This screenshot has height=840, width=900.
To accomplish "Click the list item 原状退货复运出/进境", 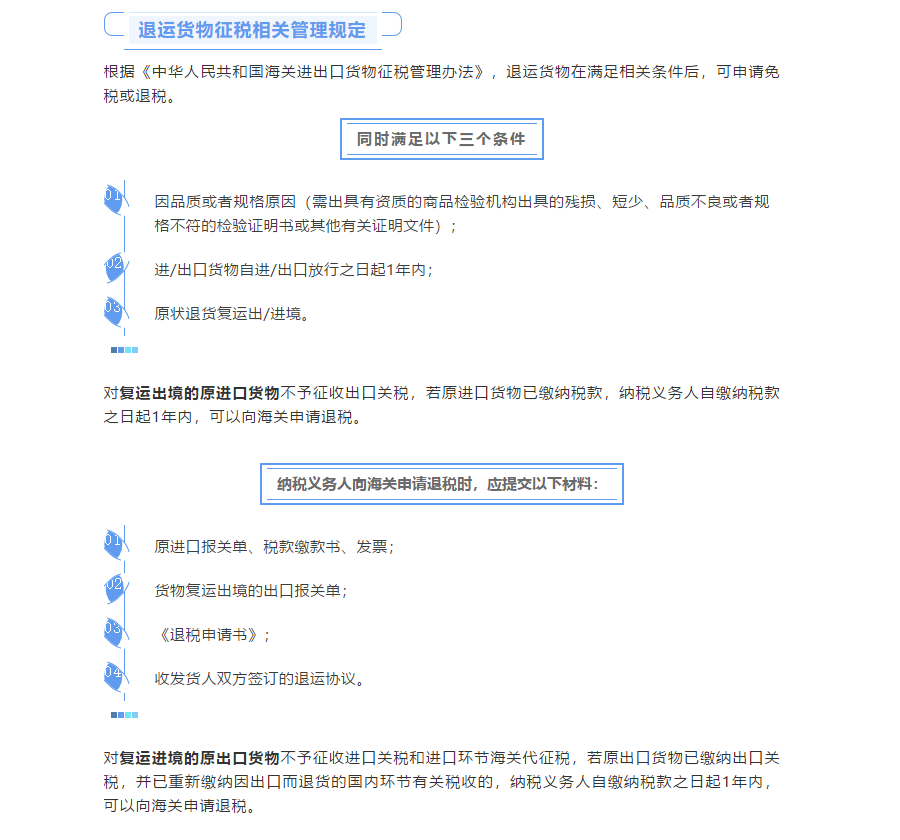I will [x=232, y=314].
